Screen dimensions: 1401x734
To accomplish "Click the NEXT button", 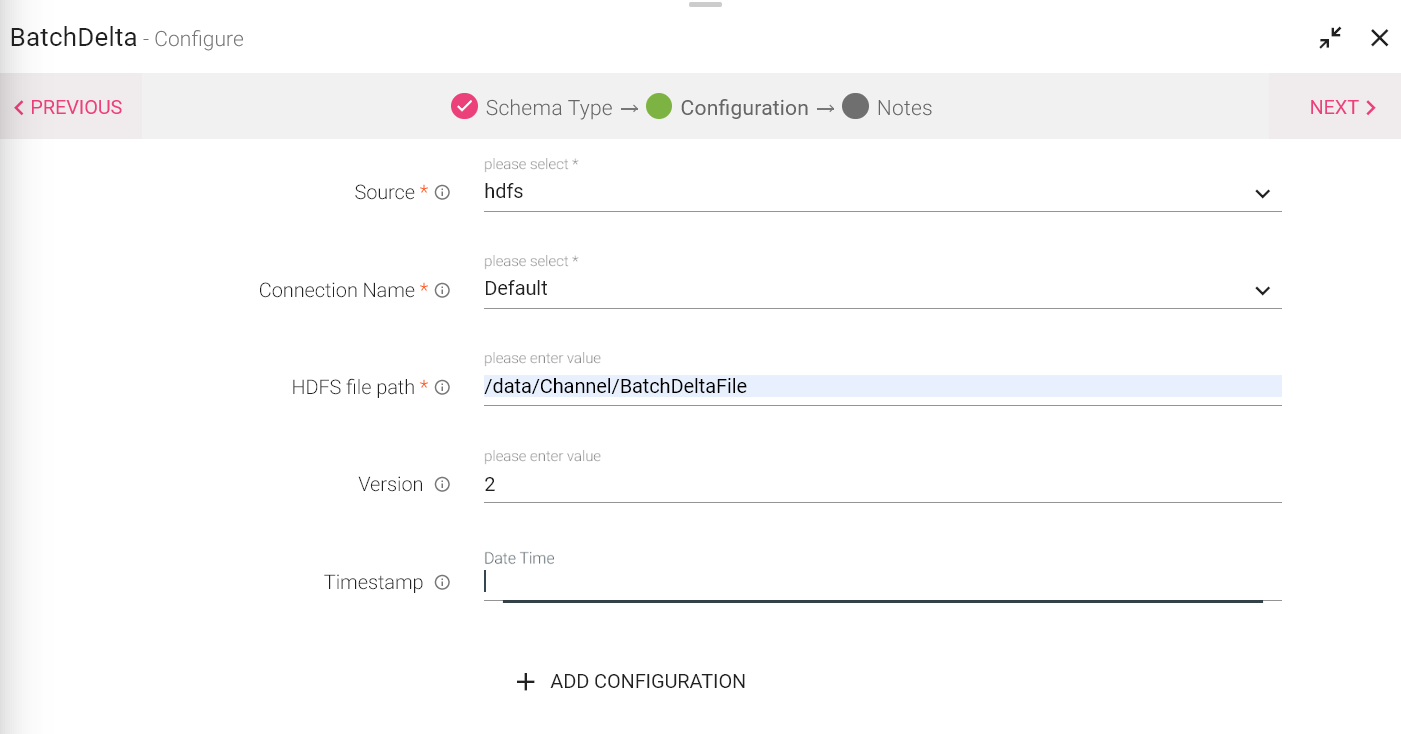I will 1342,108.
